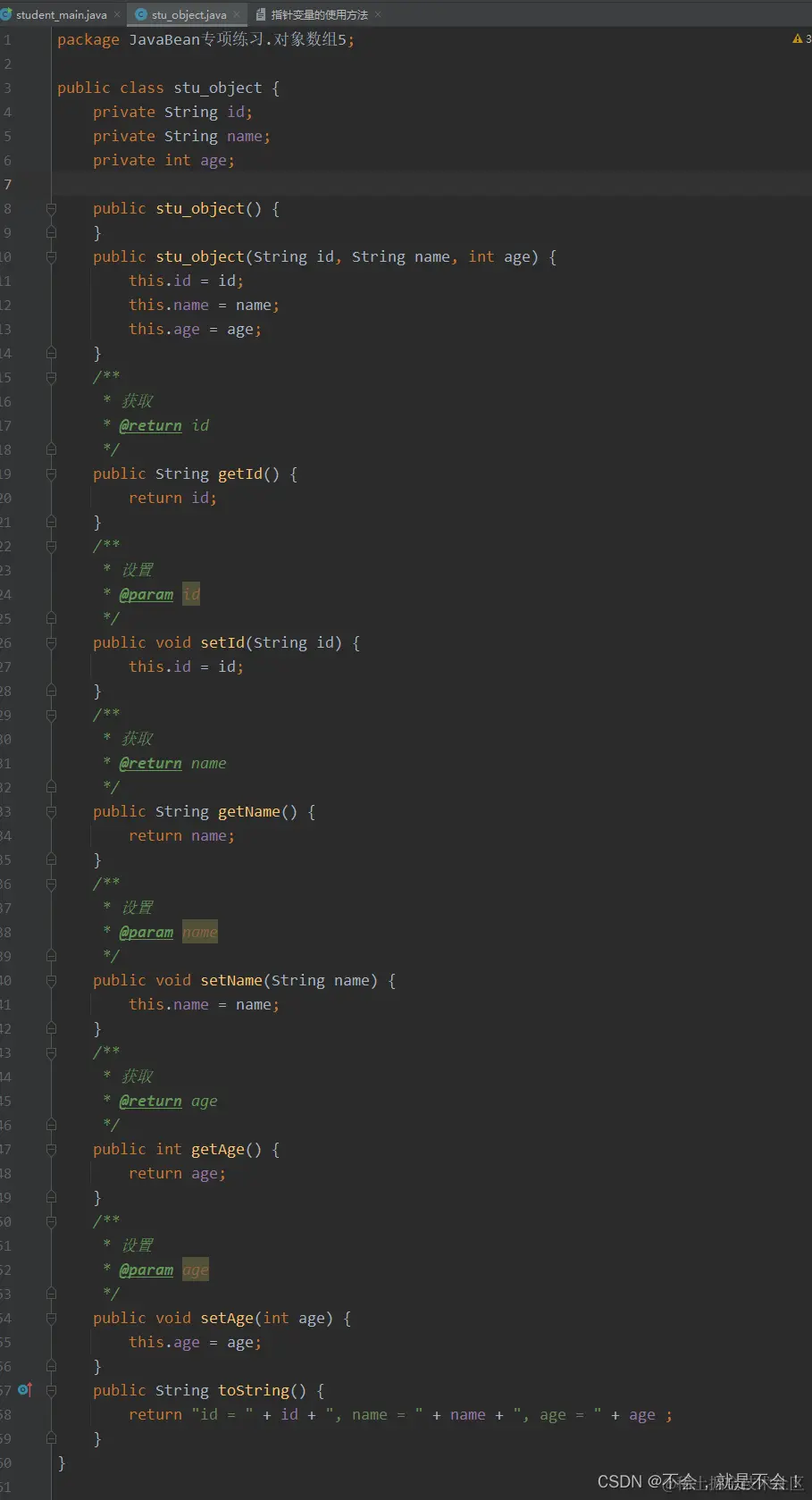Click the setAge method name
Viewport: 812px width, 1500px height.
coord(227,1318)
